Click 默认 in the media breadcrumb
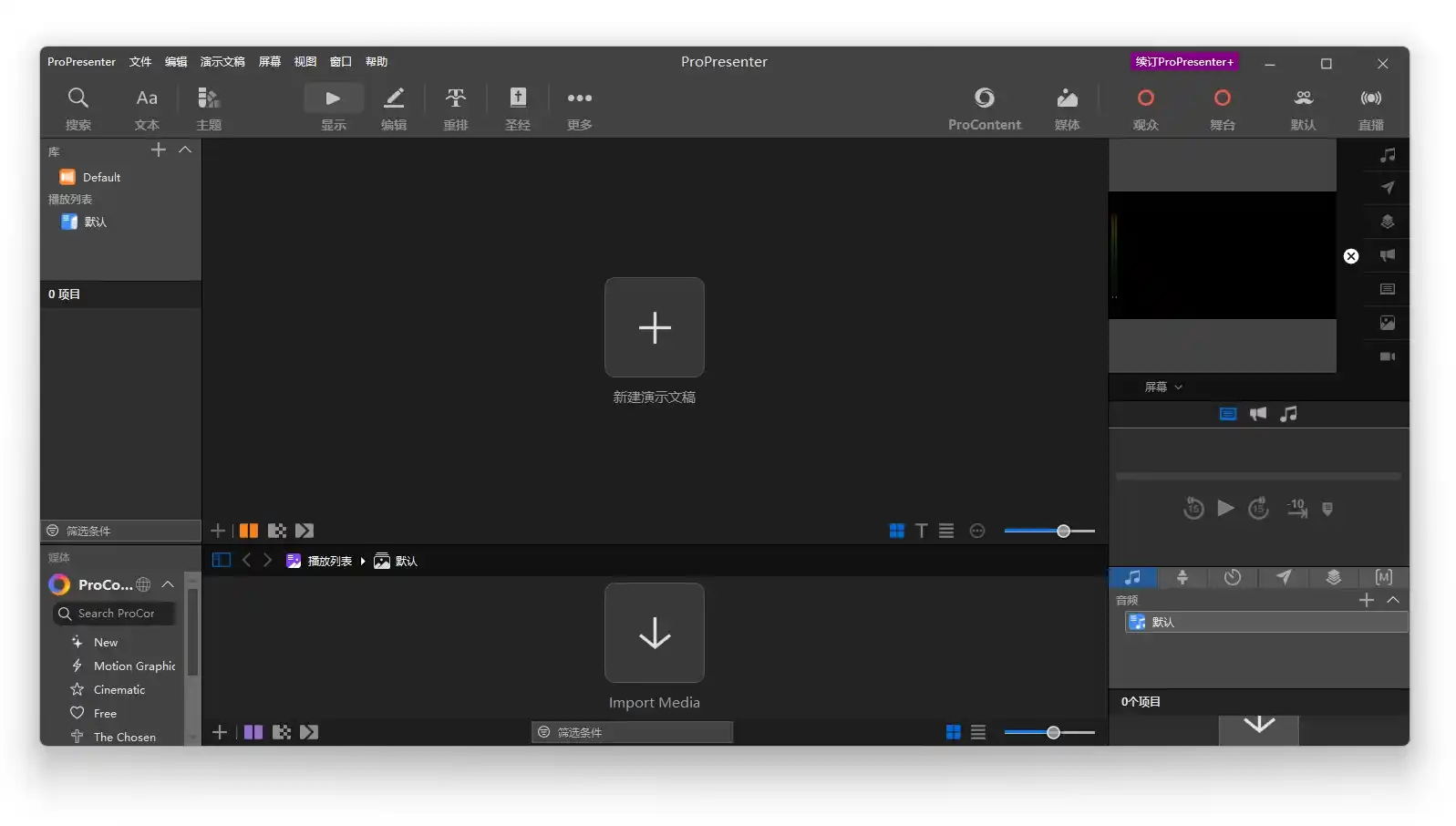The image size is (1456, 826). (407, 561)
